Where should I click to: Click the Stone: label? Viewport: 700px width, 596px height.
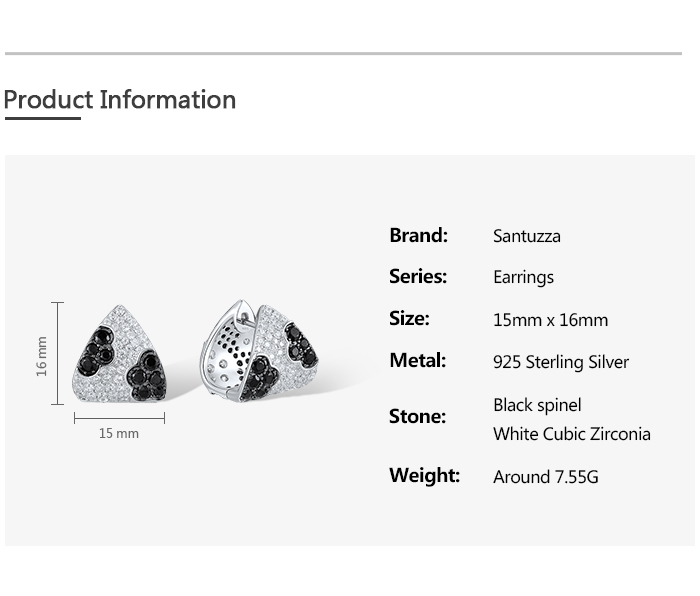point(417,416)
